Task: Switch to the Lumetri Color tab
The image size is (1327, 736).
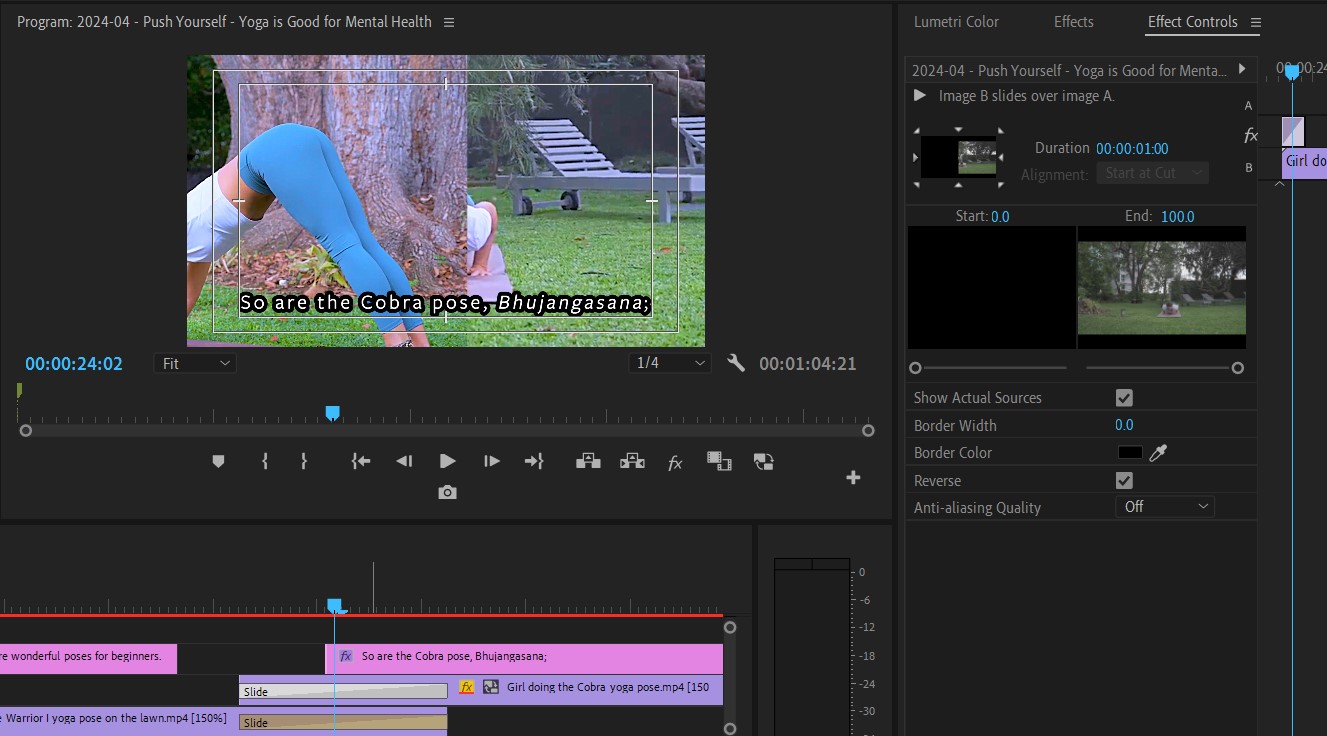Action: 956,21
